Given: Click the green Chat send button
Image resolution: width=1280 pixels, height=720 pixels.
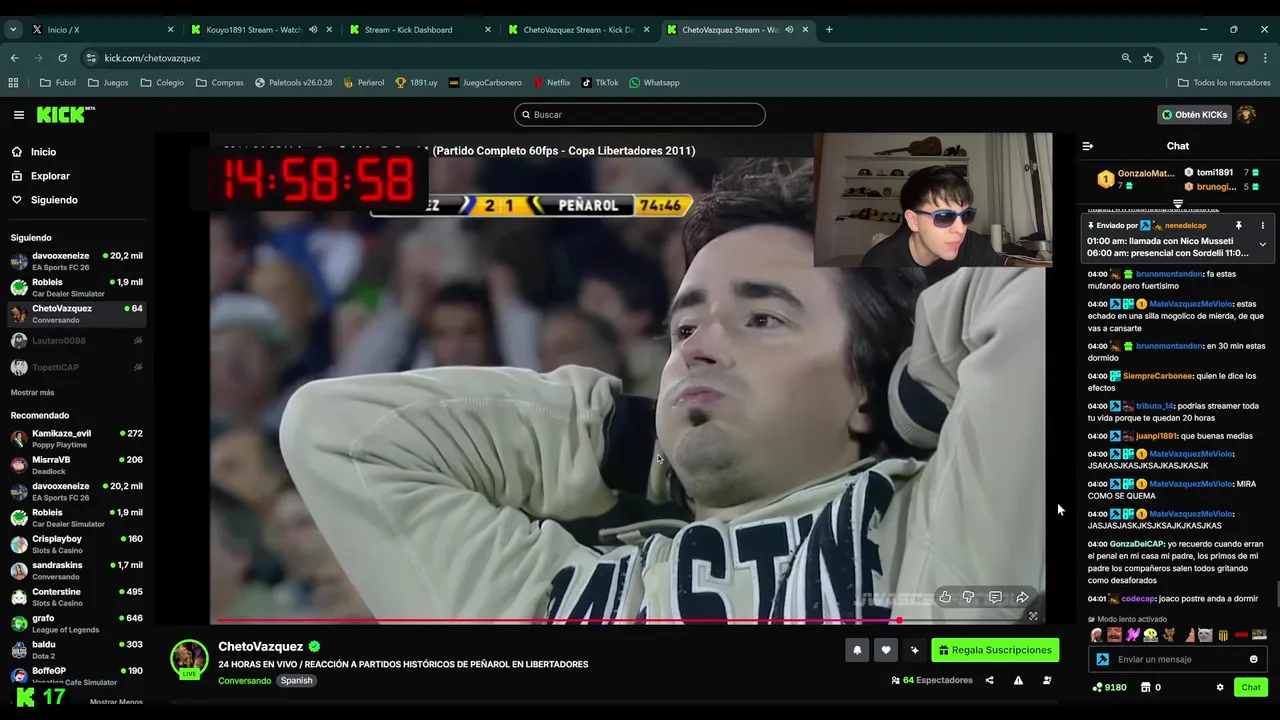Looking at the screenshot, I should point(1251,687).
